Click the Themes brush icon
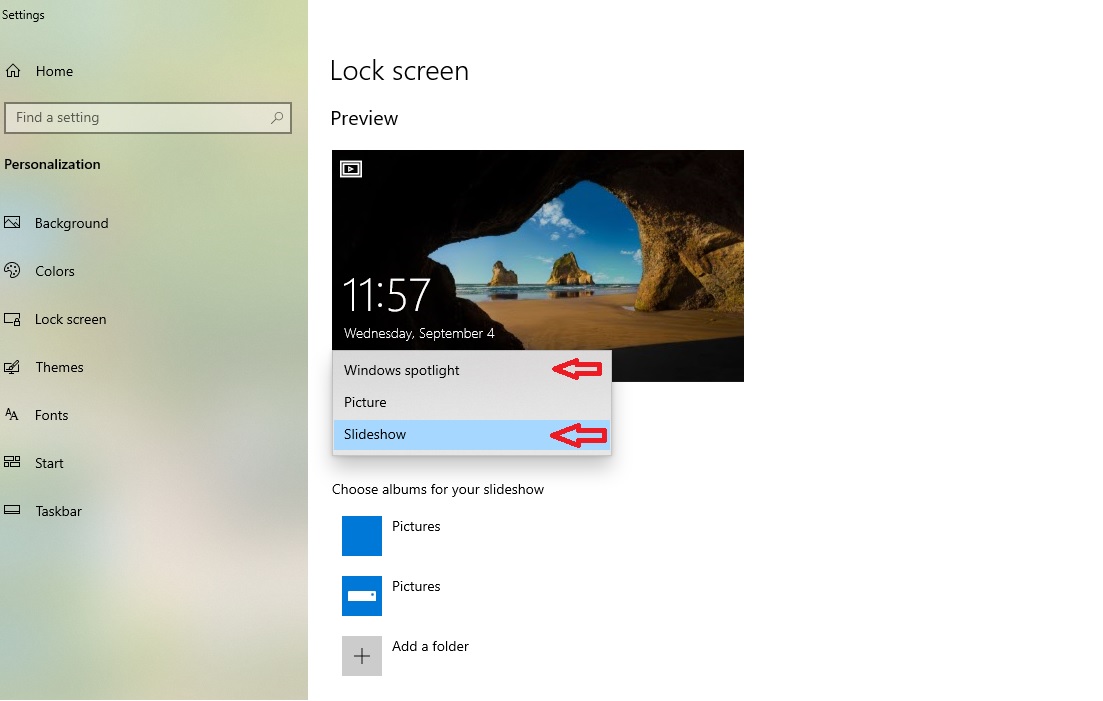1103x701 pixels. coord(12,367)
